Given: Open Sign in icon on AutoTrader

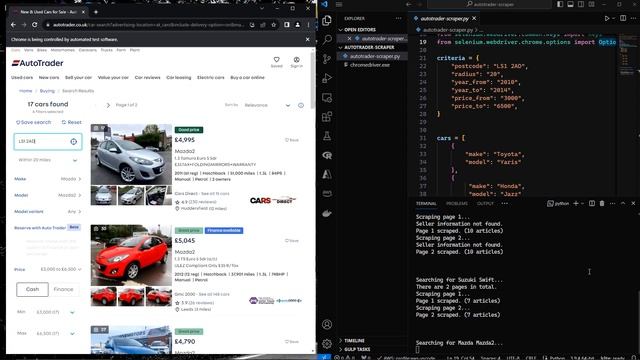Looking at the screenshot, I should 296,62.
